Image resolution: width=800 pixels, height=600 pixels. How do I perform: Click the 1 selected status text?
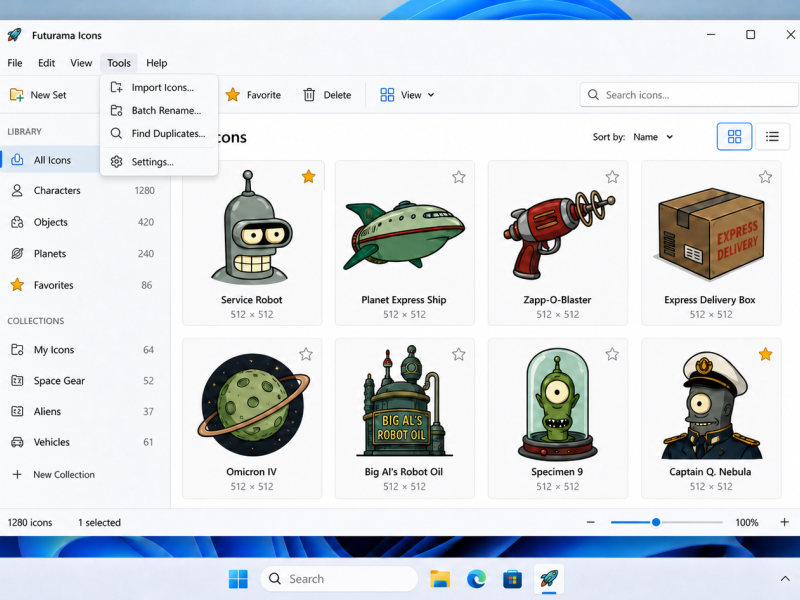[99, 522]
